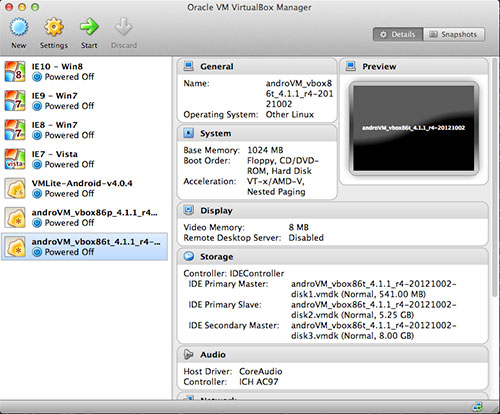
Task: Open the Audio section settings
Action: (213, 355)
